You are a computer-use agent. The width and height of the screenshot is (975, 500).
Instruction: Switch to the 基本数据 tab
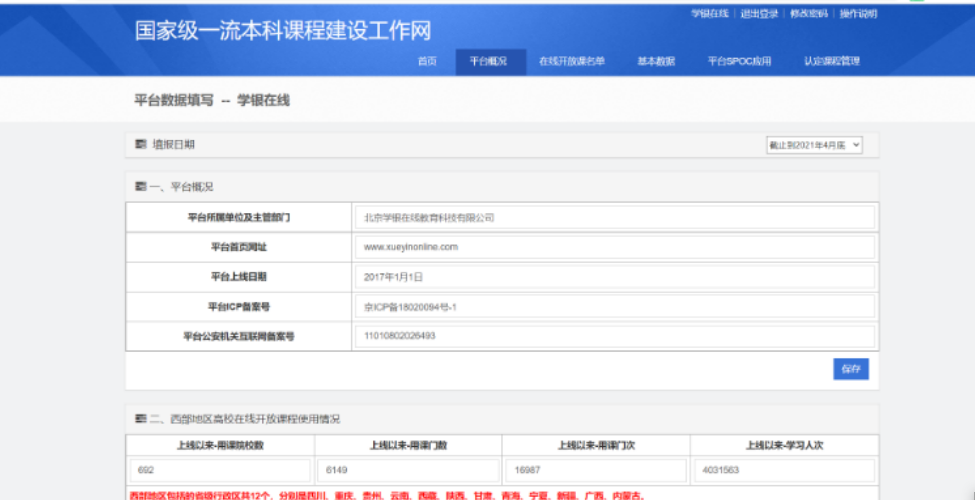coord(656,62)
